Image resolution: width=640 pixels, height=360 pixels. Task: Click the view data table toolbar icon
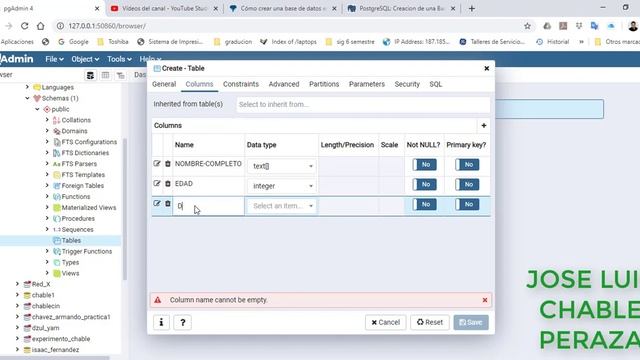105,75
